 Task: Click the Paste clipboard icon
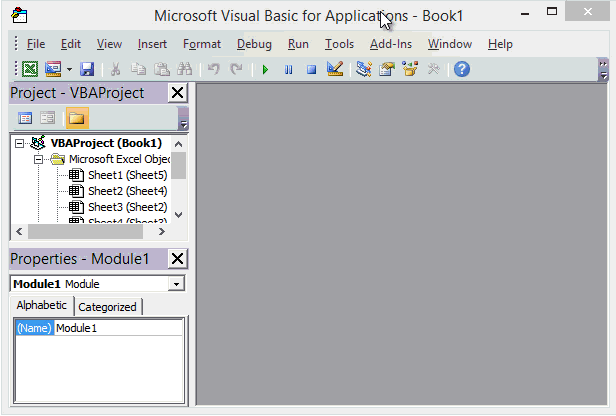click(161, 70)
